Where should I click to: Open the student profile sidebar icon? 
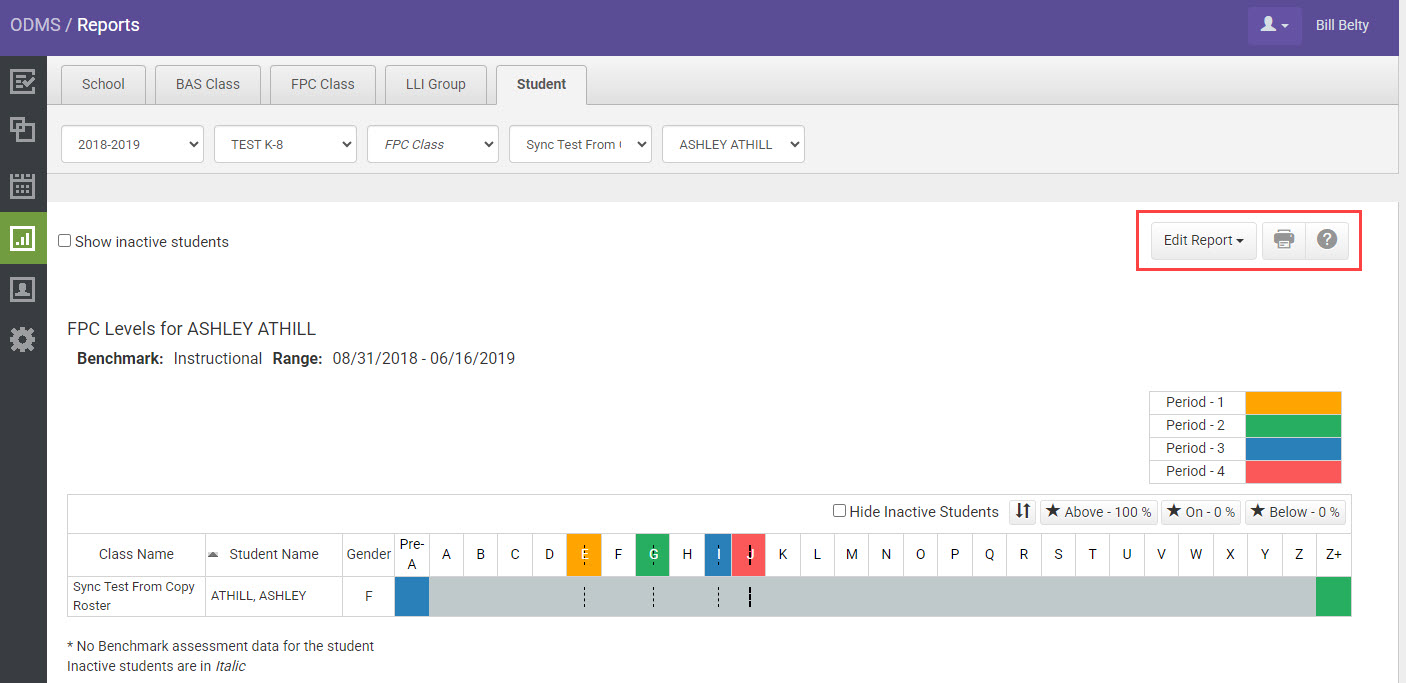(x=22, y=290)
